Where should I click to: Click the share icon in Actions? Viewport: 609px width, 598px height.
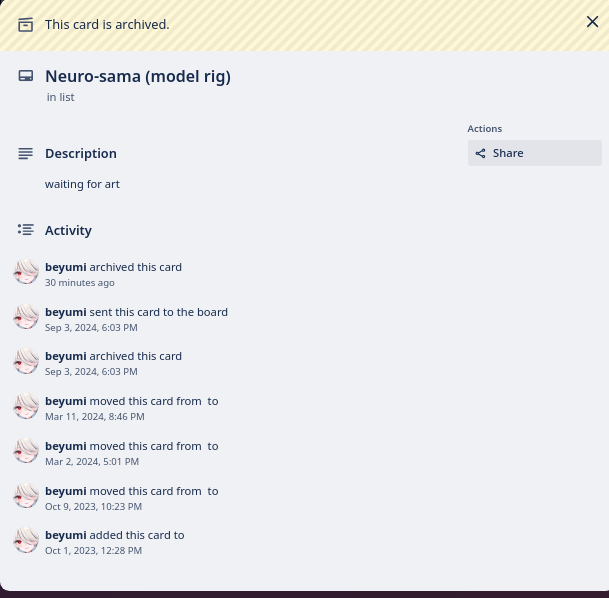pos(480,153)
